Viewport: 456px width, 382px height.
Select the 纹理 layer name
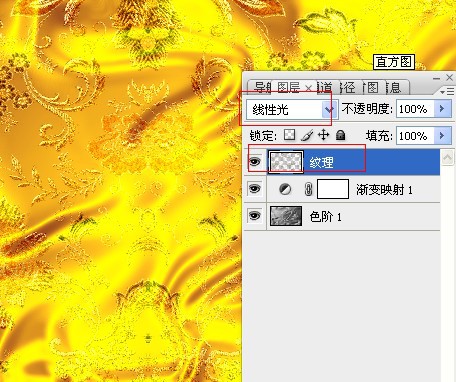(321, 163)
